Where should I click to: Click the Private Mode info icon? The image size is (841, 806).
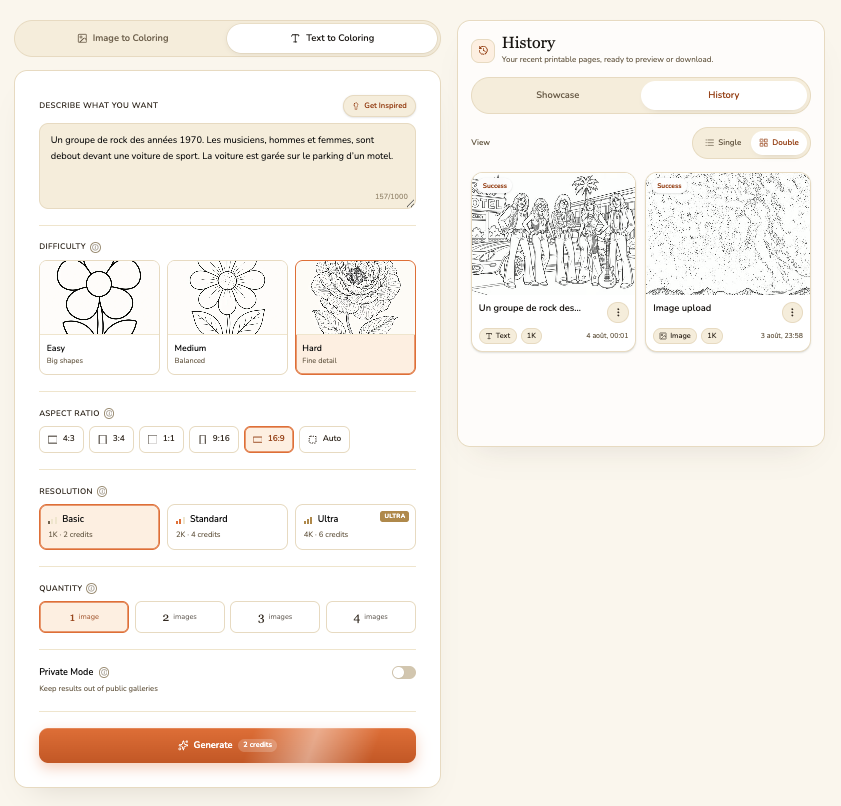tap(105, 672)
